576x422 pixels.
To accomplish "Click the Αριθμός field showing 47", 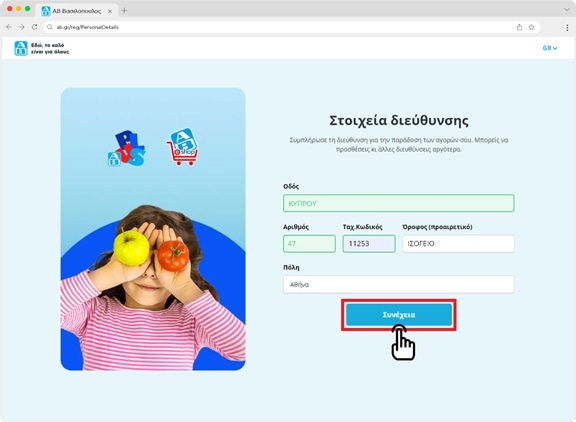I will [x=309, y=244].
